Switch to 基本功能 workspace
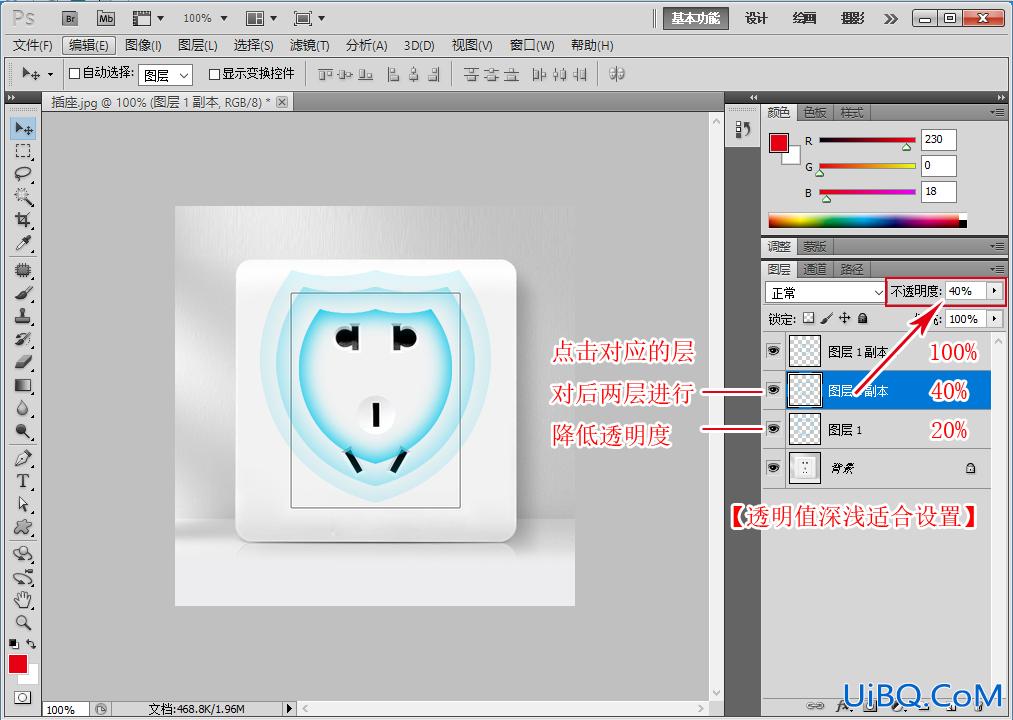This screenshot has height=720, width=1013. click(696, 19)
